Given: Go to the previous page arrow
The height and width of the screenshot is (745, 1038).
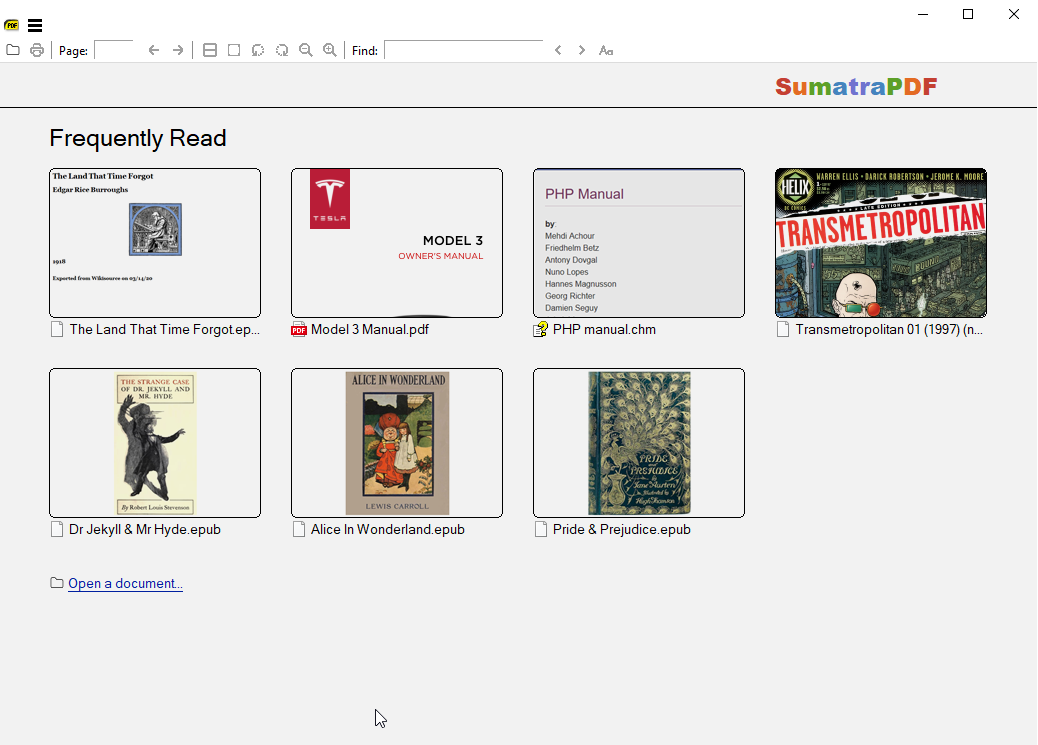Looking at the screenshot, I should click(x=154, y=50).
